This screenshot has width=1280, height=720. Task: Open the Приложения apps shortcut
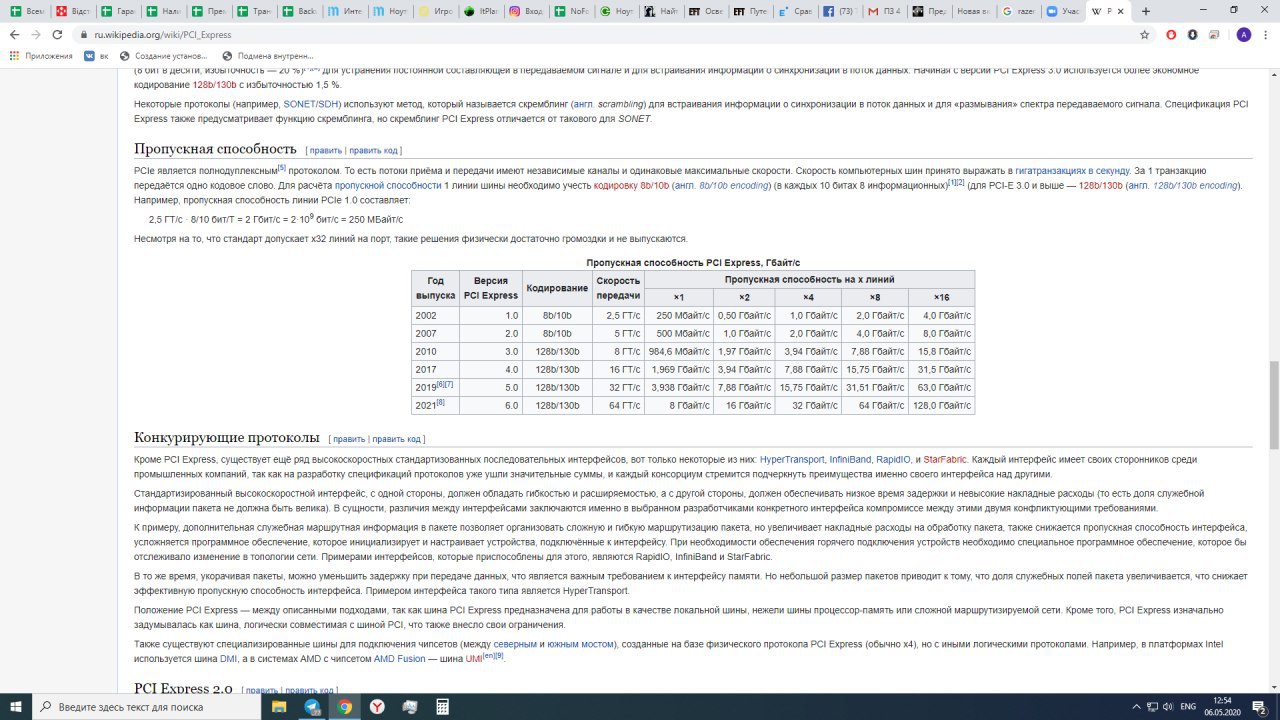[x=41, y=56]
